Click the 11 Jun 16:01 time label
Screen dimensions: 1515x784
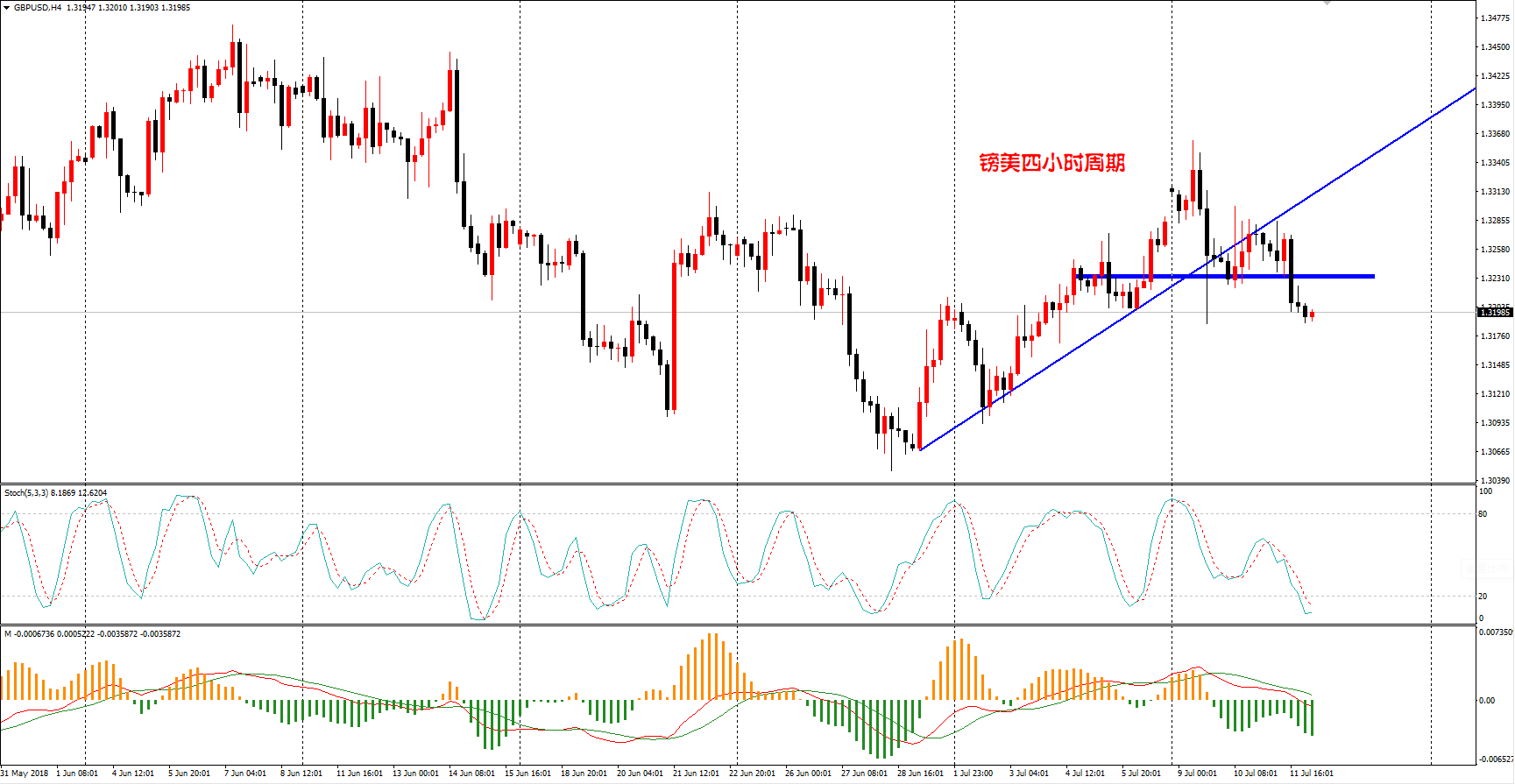click(359, 773)
